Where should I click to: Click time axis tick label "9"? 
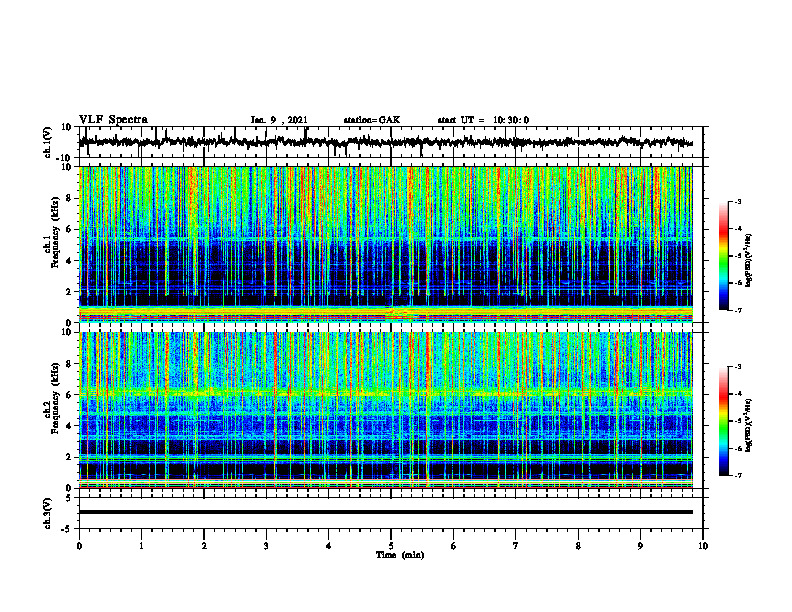pos(640,546)
